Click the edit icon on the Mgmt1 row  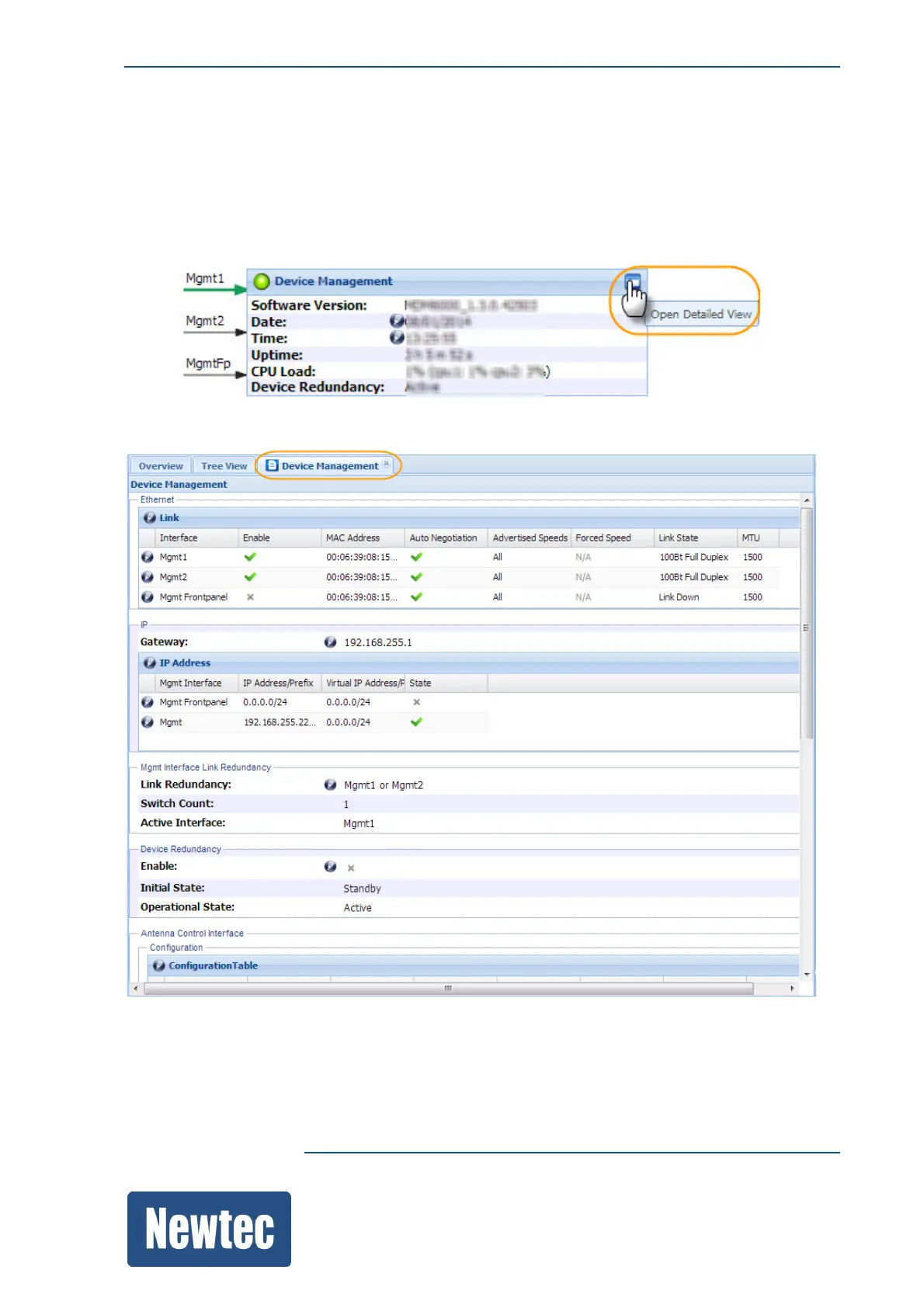click(x=148, y=557)
